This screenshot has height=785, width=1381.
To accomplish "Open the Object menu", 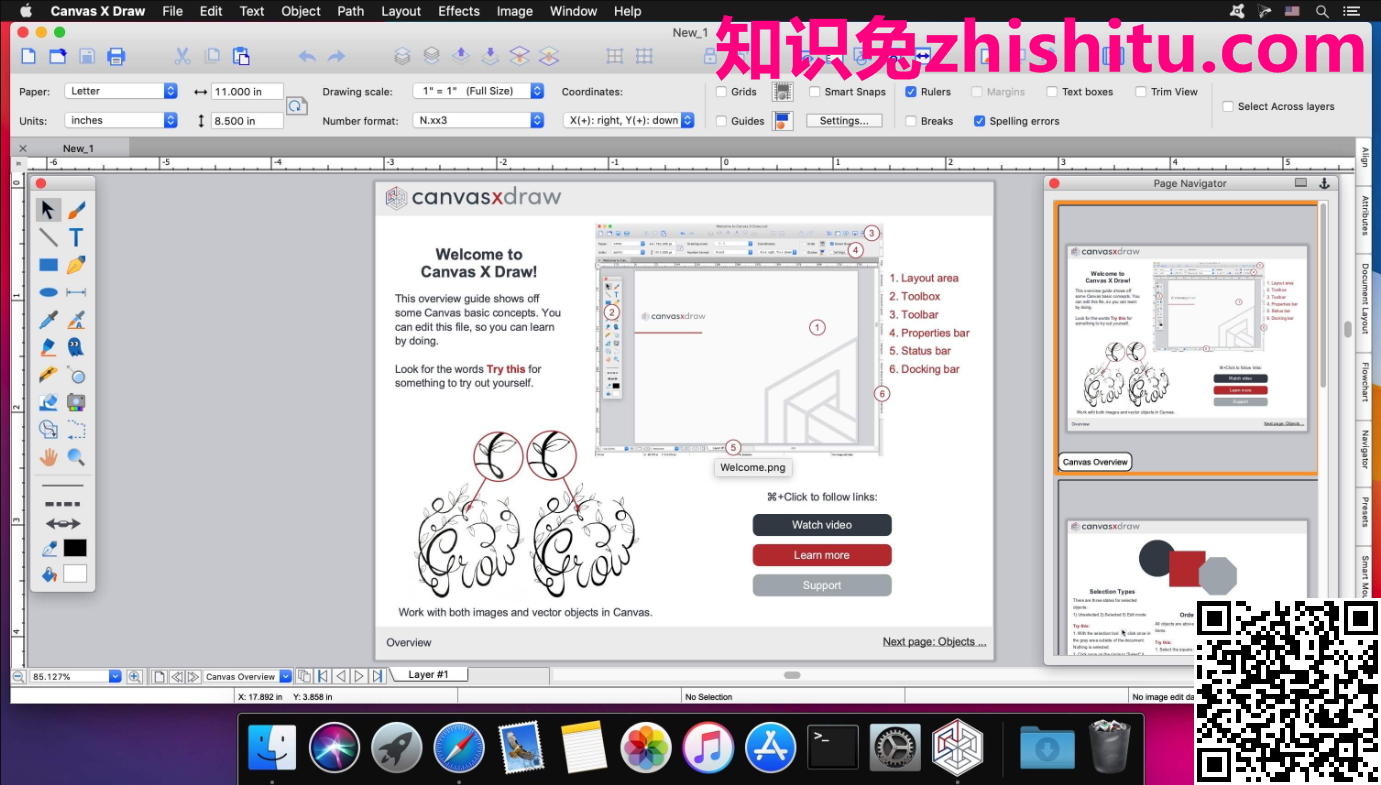I will tap(301, 11).
